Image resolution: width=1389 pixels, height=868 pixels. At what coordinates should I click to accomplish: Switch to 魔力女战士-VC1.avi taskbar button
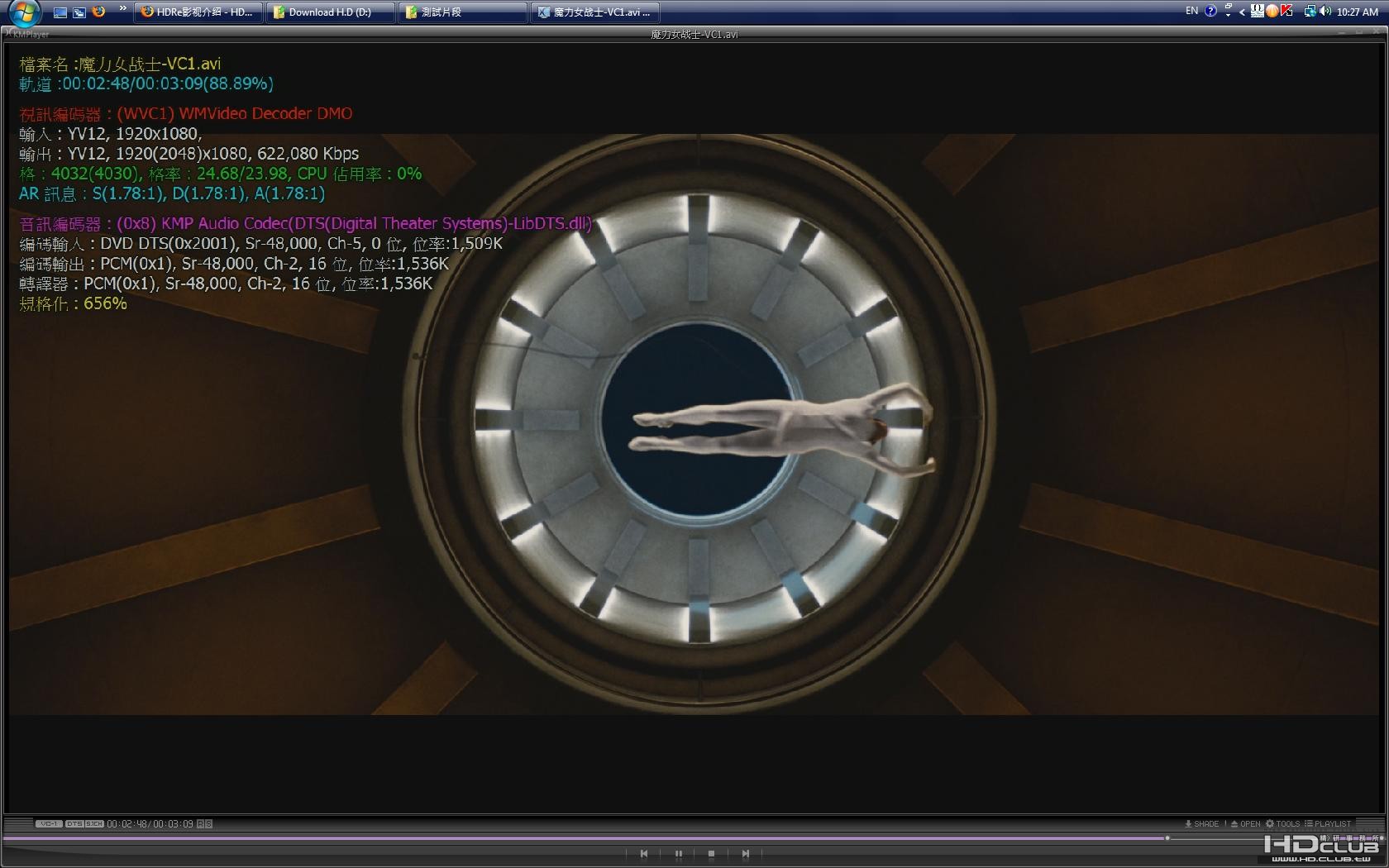tap(595, 12)
